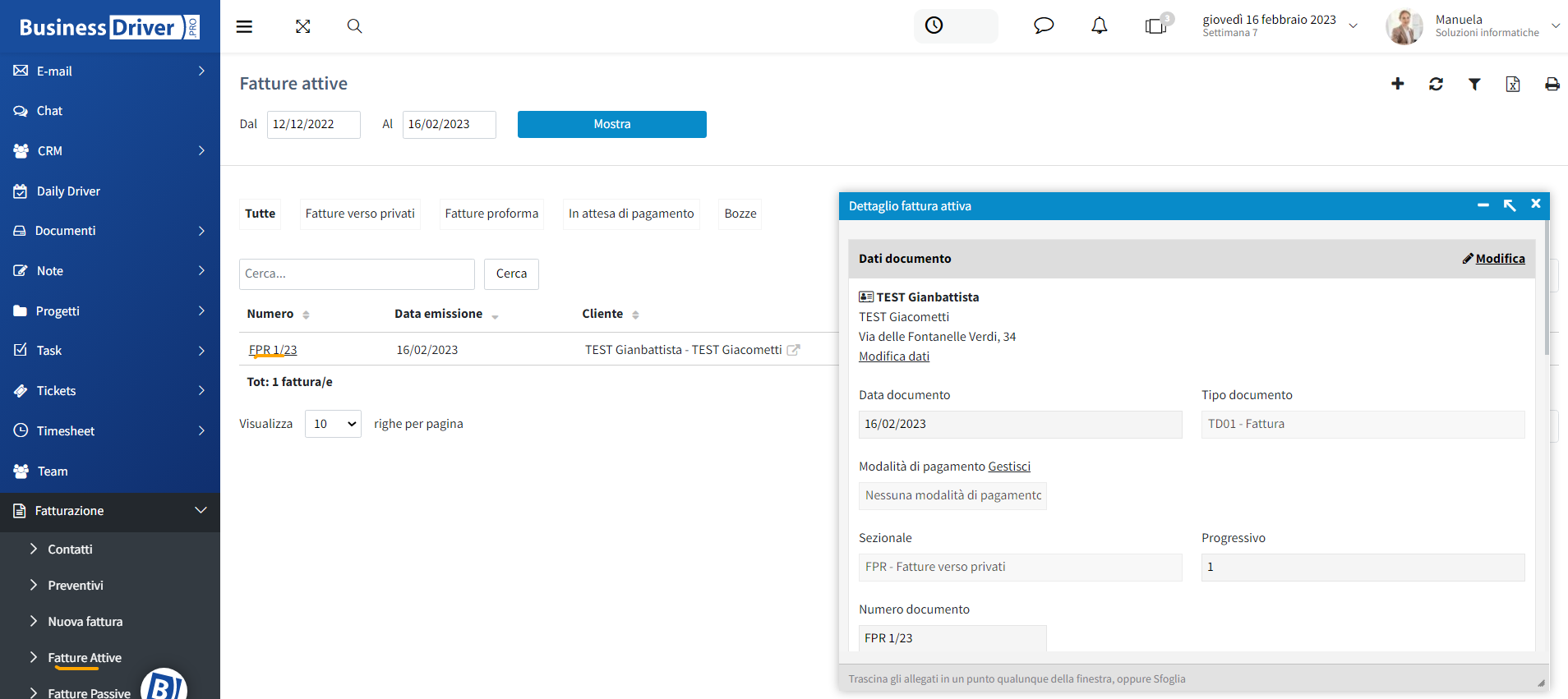The image size is (1568, 699).
Task: Click the Mostra button
Action: click(x=612, y=124)
